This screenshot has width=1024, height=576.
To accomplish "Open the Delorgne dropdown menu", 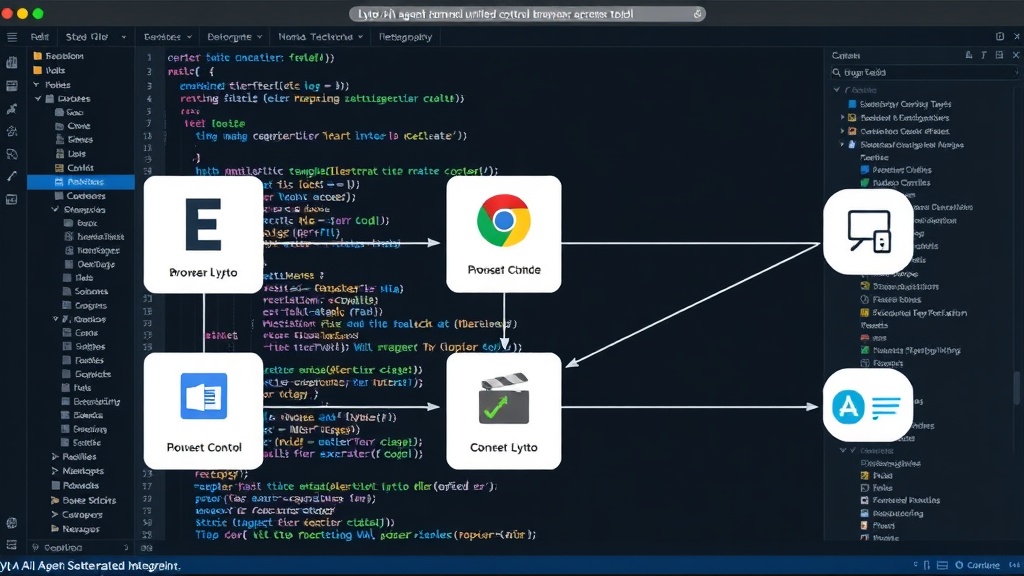I will tap(234, 37).
